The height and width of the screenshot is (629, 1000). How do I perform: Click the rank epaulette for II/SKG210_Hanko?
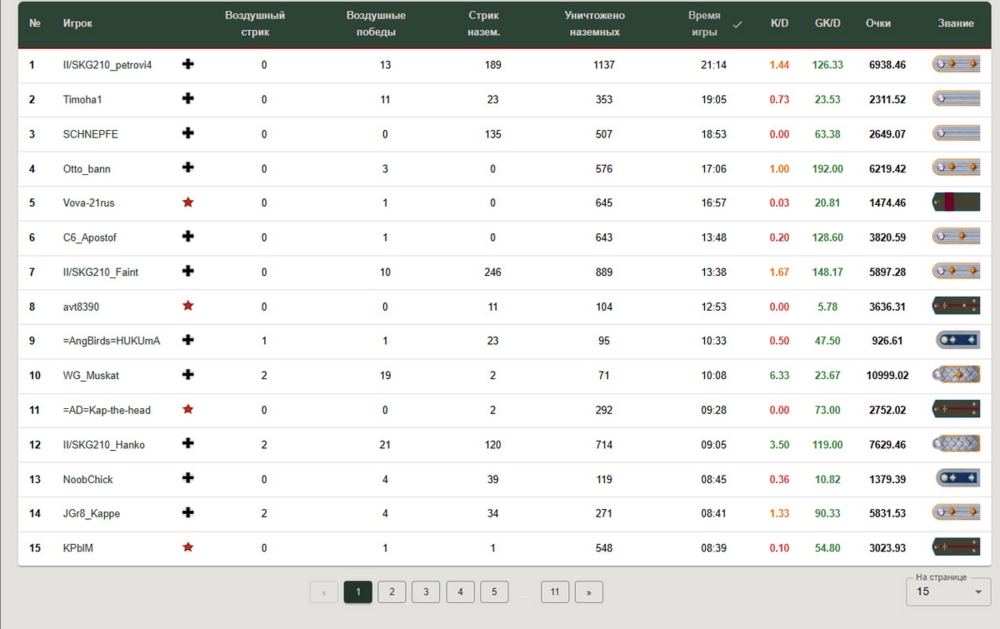pyautogui.click(x=955, y=444)
